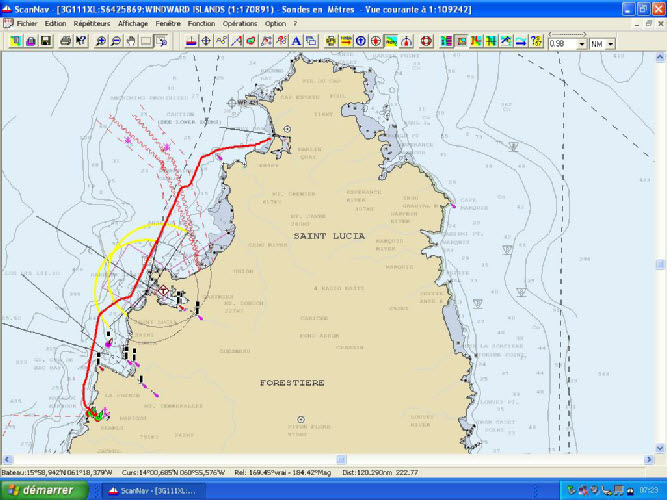Open the 0.98 distance scale dropdown
The width and height of the screenshot is (667, 500).
[x=582, y=44]
